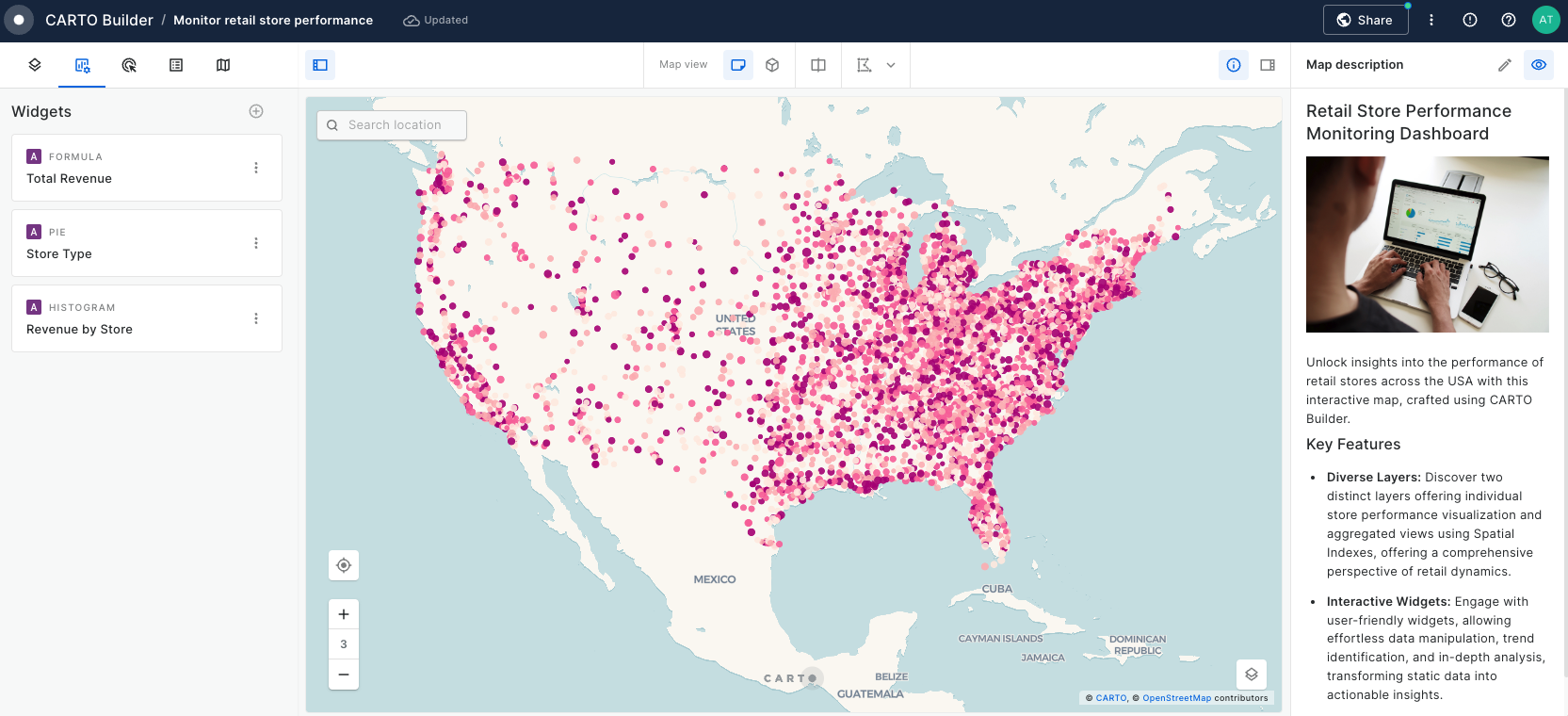The width and height of the screenshot is (1568, 716).
Task: Toggle map description preview eye icon
Action: click(x=1539, y=65)
